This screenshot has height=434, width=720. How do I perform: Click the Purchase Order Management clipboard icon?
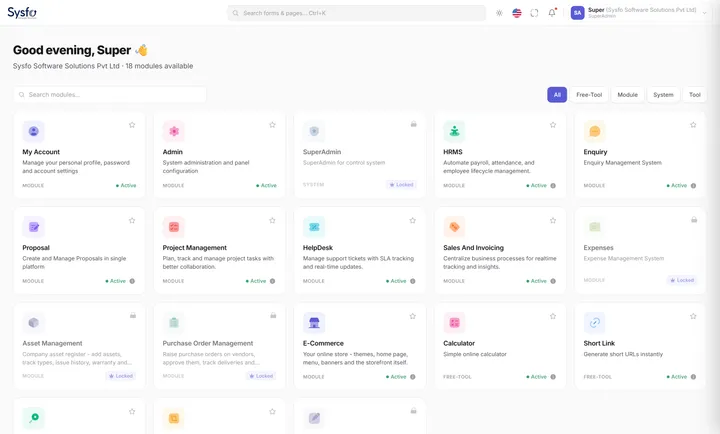click(174, 323)
